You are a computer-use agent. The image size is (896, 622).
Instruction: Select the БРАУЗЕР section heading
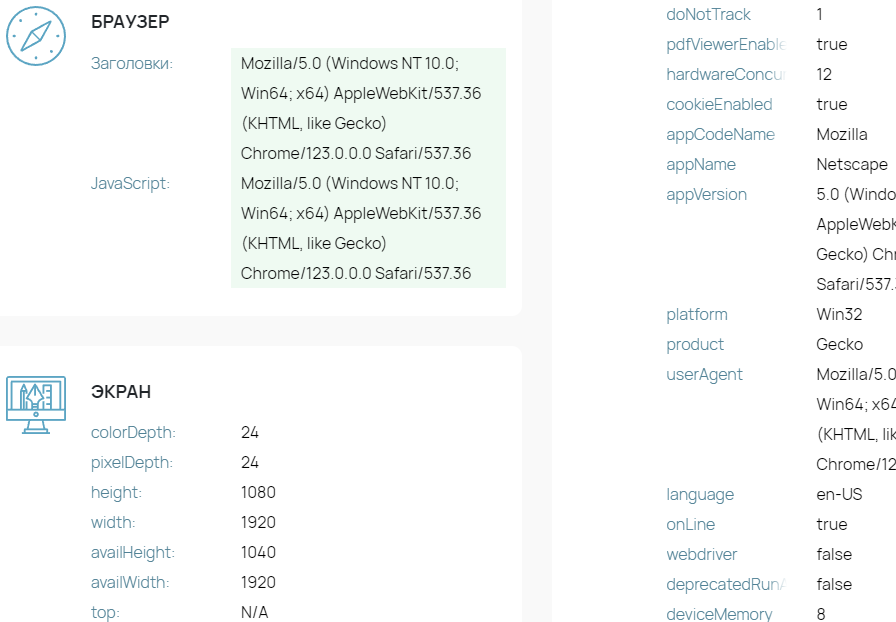(x=130, y=22)
